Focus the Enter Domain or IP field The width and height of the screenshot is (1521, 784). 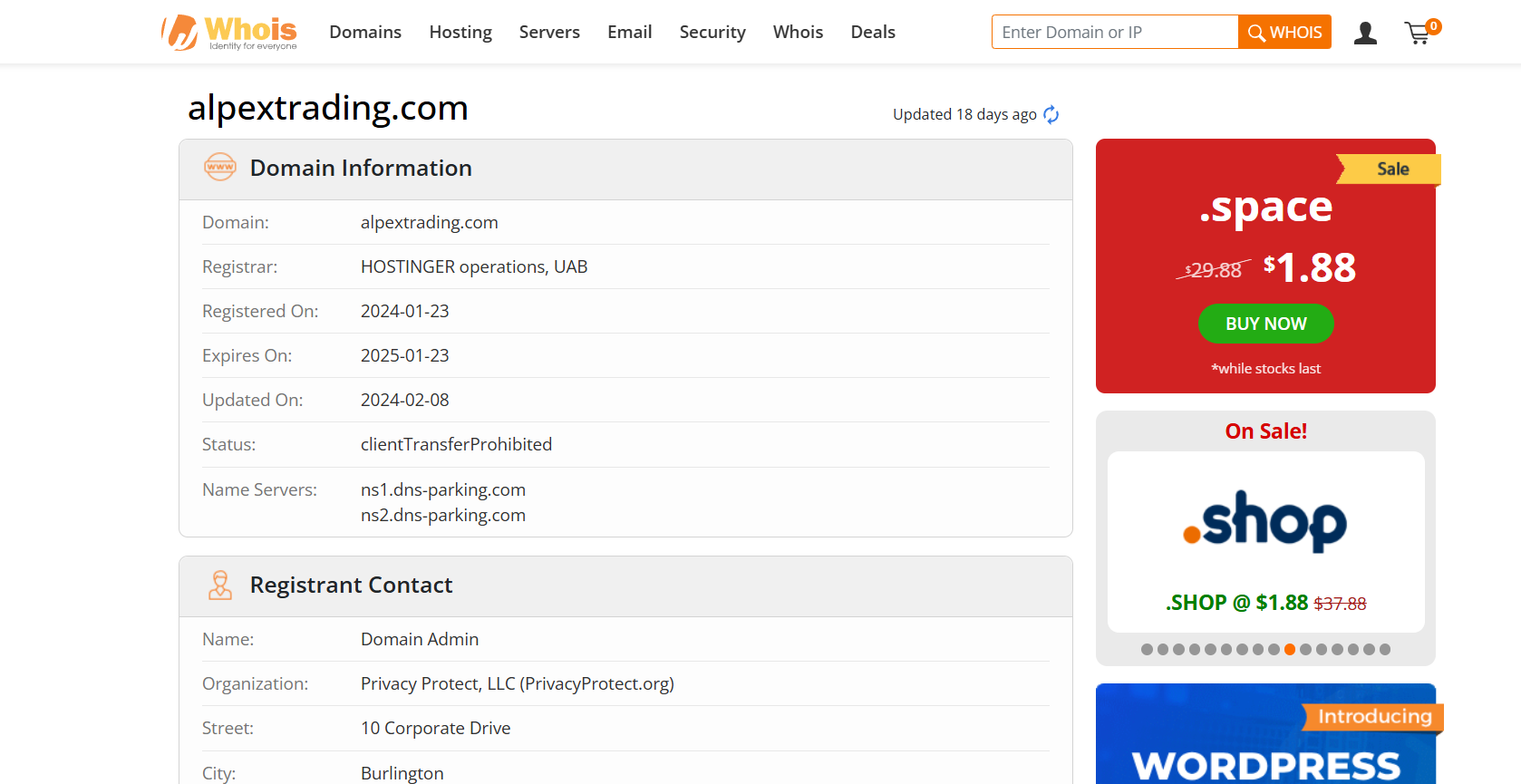point(1115,32)
